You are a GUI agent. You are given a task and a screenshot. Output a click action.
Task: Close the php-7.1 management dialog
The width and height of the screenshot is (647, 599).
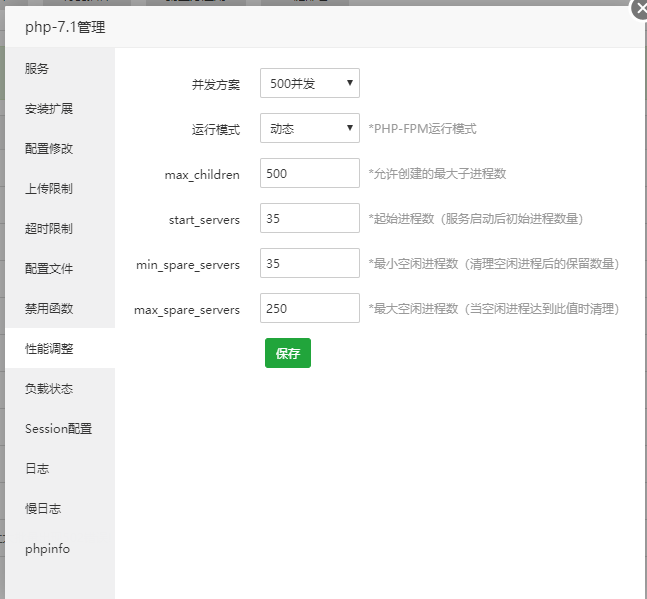click(640, 8)
